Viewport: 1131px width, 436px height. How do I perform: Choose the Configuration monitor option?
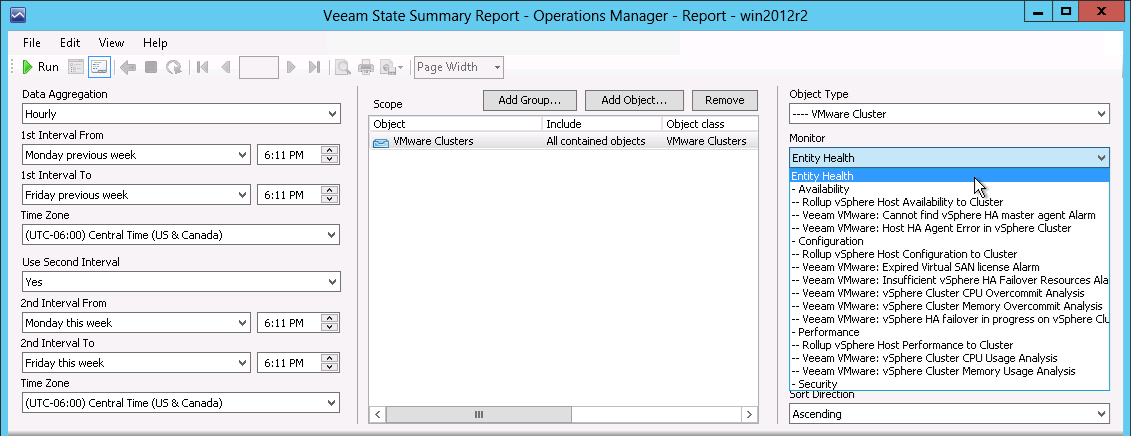point(949,241)
